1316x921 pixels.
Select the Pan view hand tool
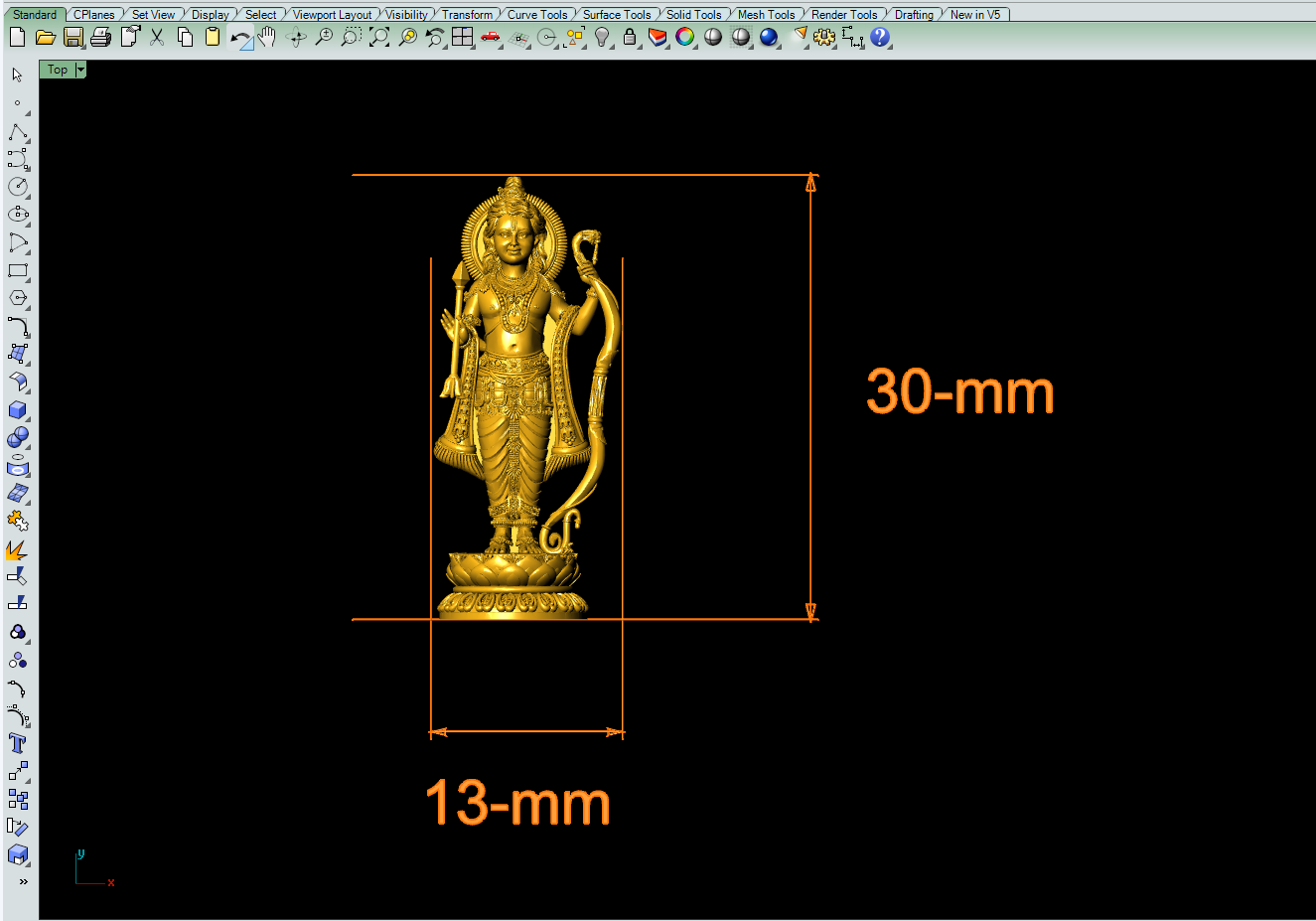[267, 38]
